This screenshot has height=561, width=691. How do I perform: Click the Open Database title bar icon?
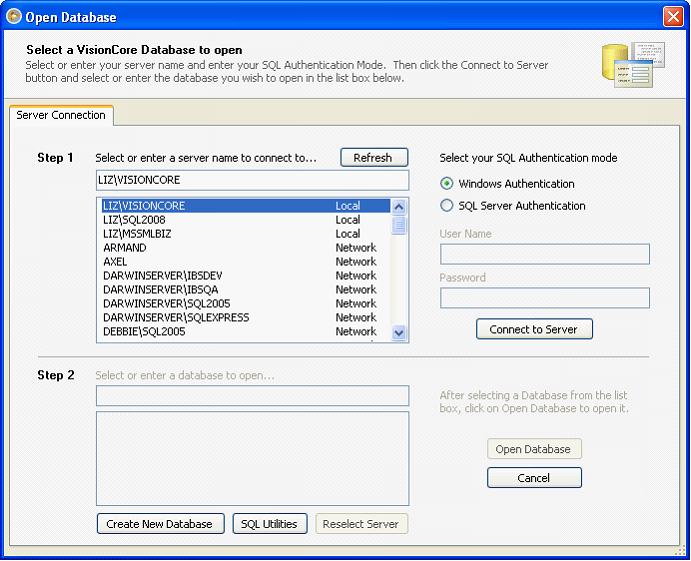(14, 16)
